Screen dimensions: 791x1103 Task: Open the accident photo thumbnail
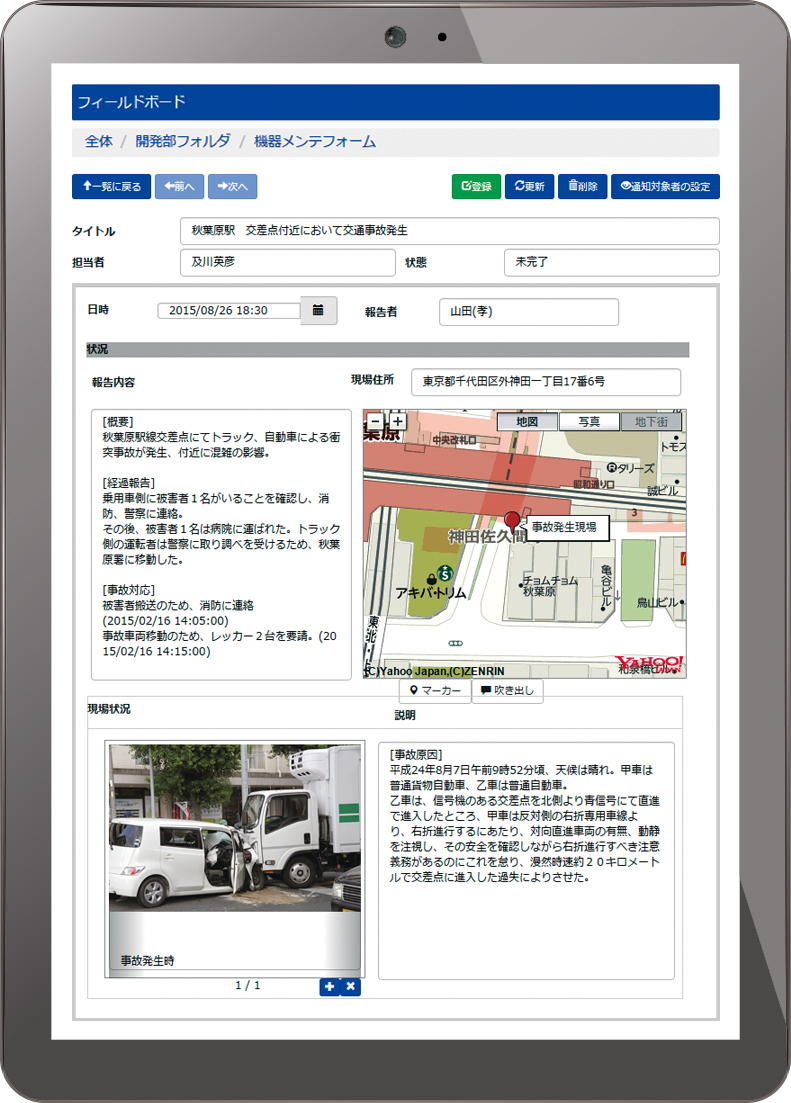click(235, 828)
